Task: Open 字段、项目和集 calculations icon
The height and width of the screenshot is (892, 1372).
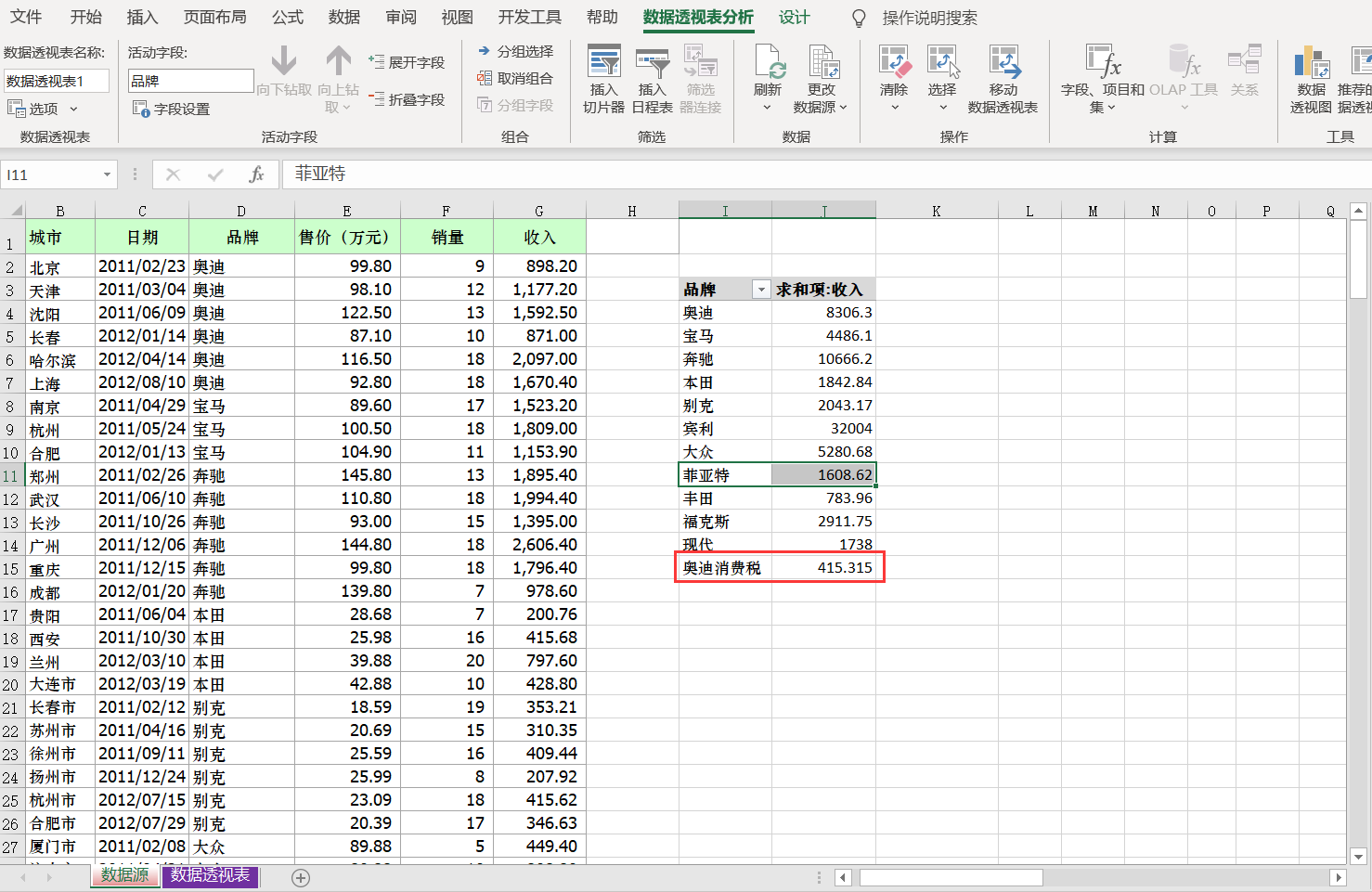Action: [1103, 61]
